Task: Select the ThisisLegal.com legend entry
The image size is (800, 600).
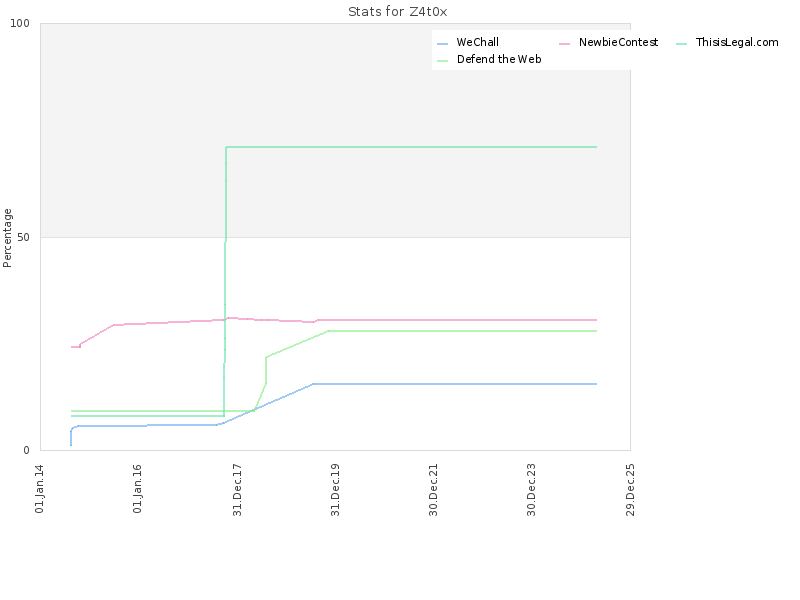Action: tap(737, 42)
